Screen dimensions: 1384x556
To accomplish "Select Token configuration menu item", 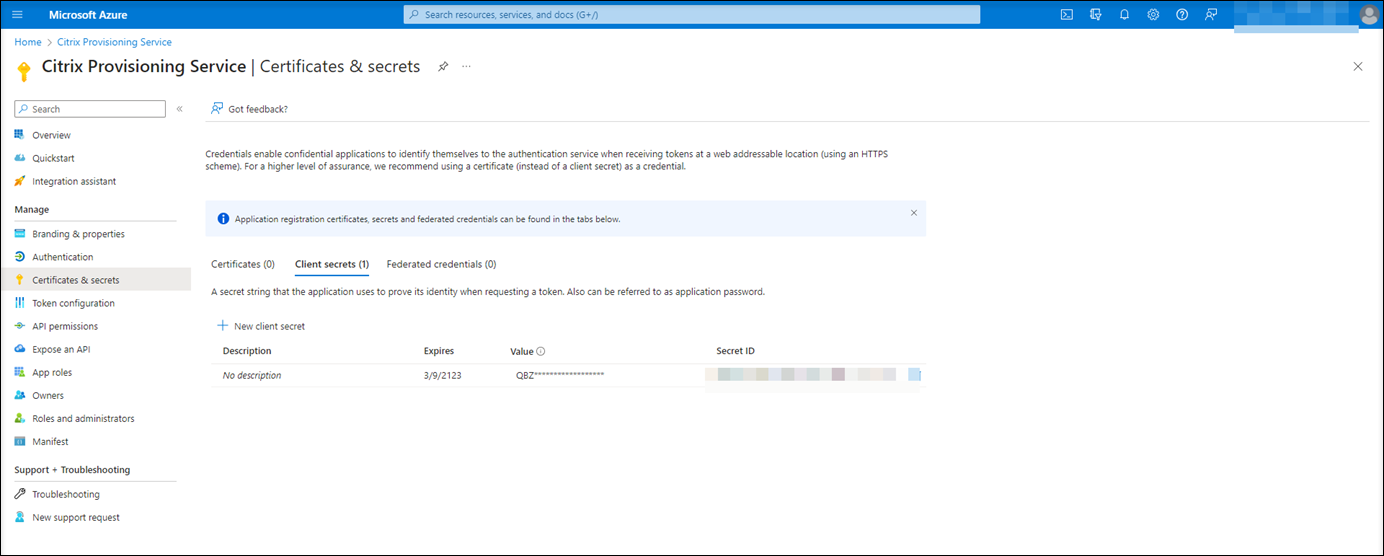I will (x=73, y=303).
